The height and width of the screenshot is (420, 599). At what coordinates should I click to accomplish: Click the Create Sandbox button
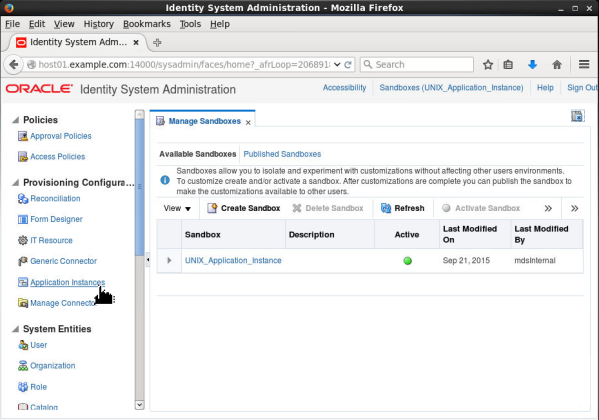coord(244,208)
